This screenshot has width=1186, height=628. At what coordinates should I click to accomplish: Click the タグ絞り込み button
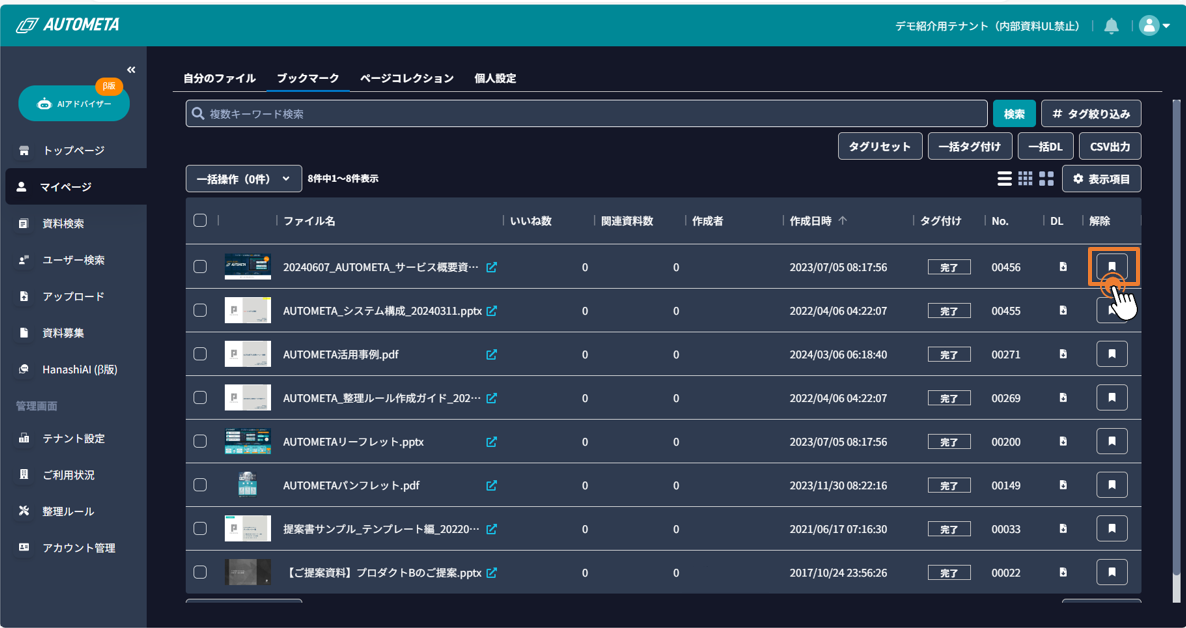pyautogui.click(x=1091, y=113)
